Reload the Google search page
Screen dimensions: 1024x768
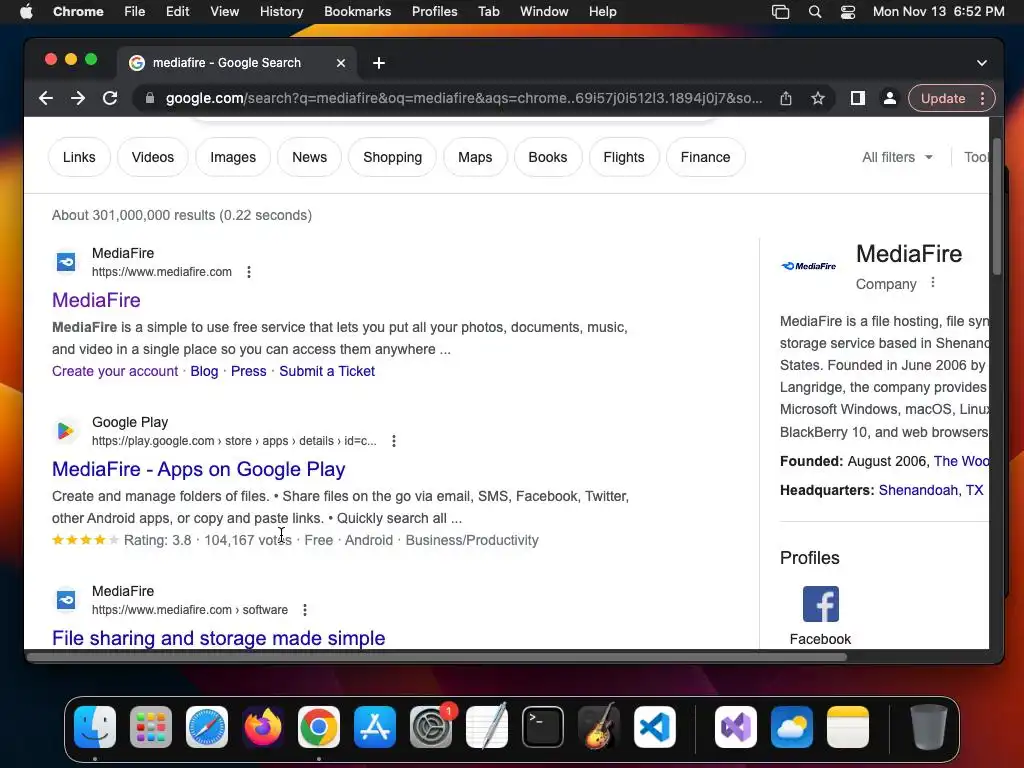pos(110,99)
